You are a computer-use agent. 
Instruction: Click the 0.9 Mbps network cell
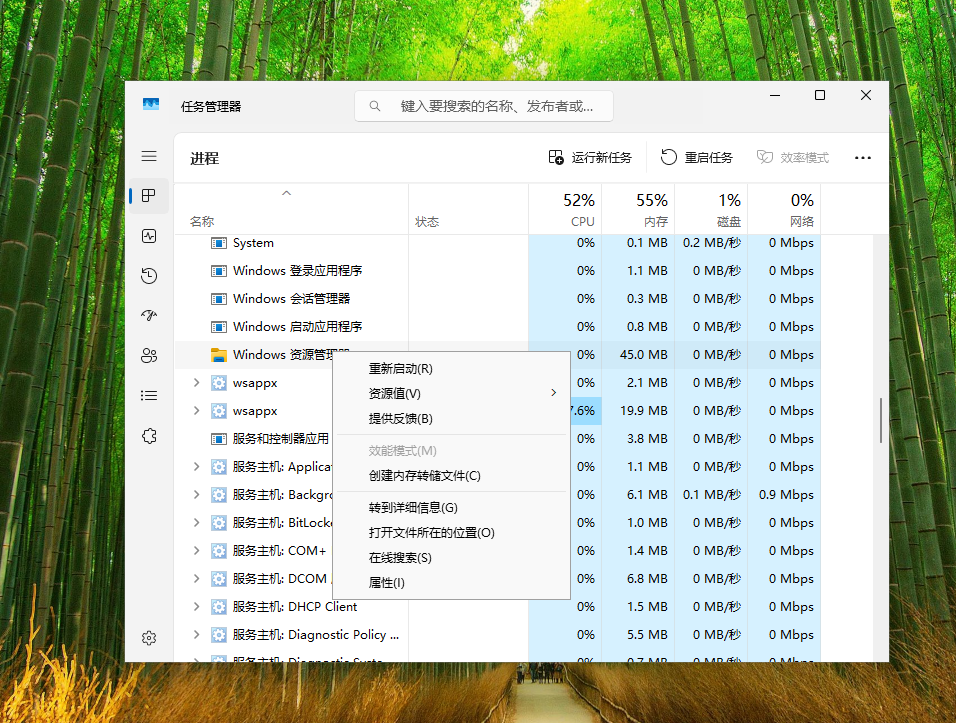786,495
